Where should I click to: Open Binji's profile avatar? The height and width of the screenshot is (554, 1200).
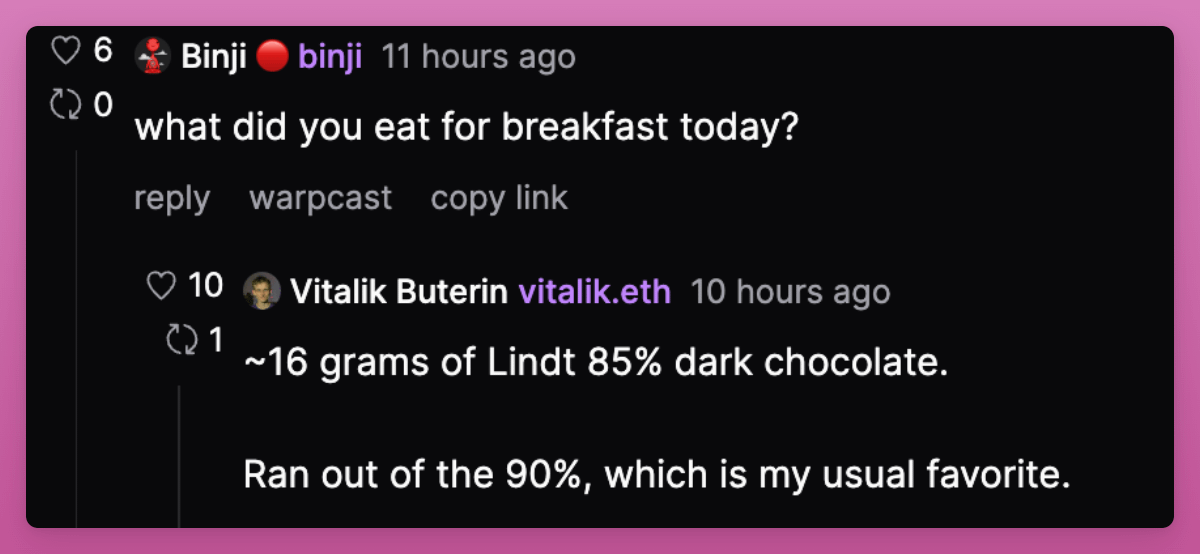click(153, 56)
